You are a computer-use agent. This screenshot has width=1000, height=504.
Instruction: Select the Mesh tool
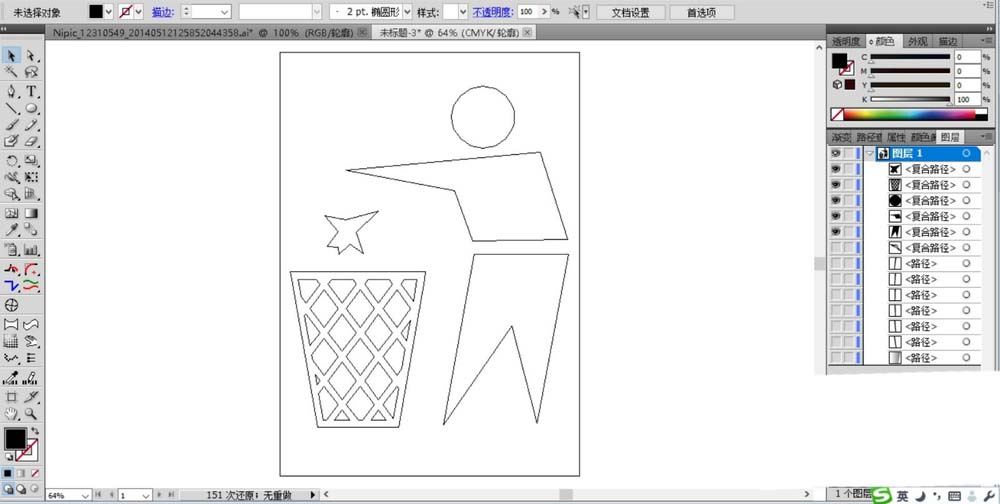click(11, 214)
